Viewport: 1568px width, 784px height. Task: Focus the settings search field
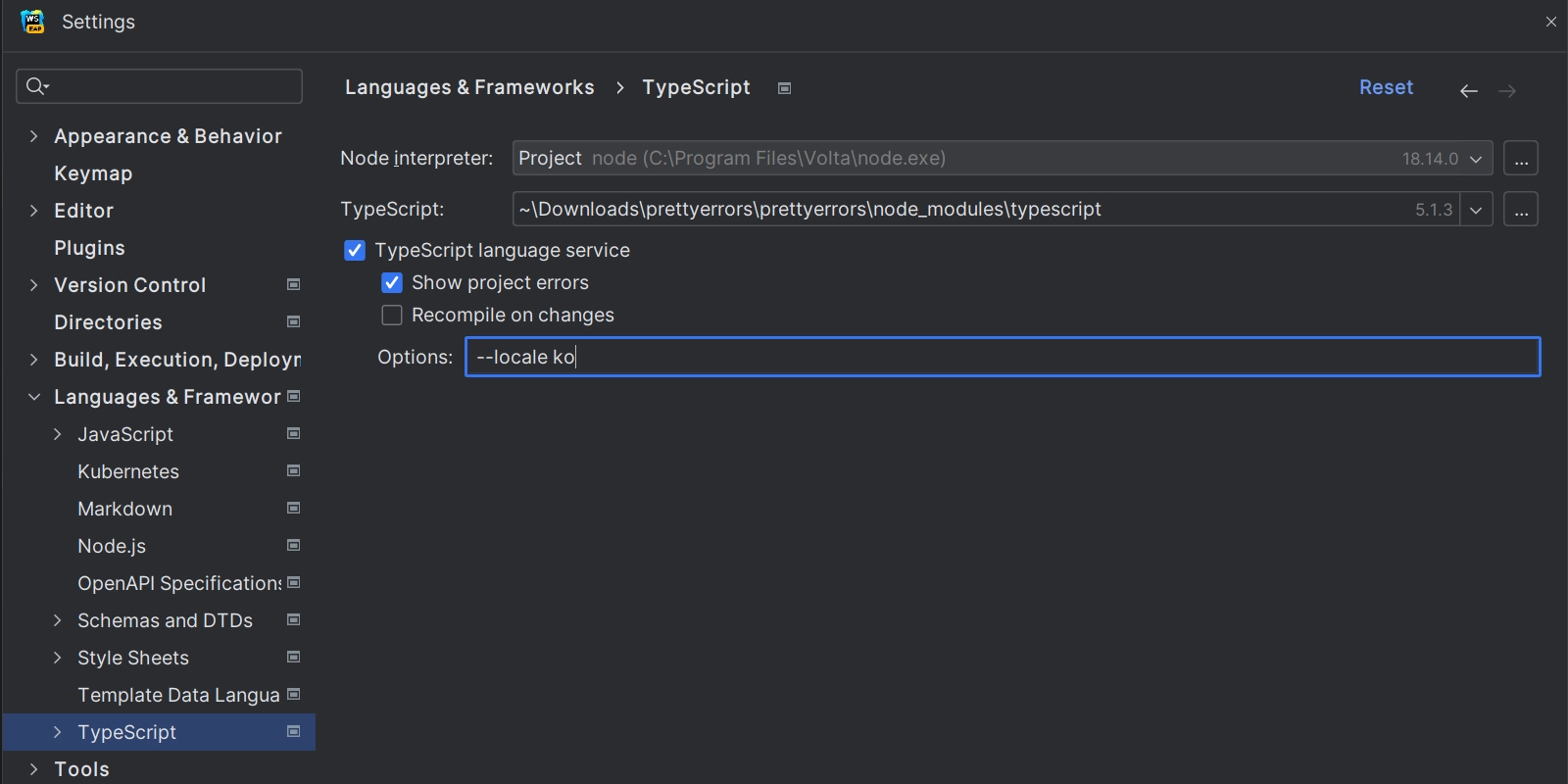point(159,86)
